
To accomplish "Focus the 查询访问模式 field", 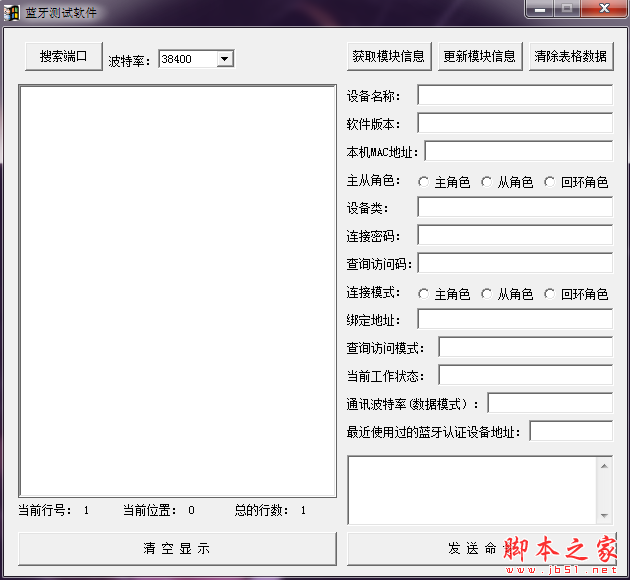I will [x=526, y=347].
